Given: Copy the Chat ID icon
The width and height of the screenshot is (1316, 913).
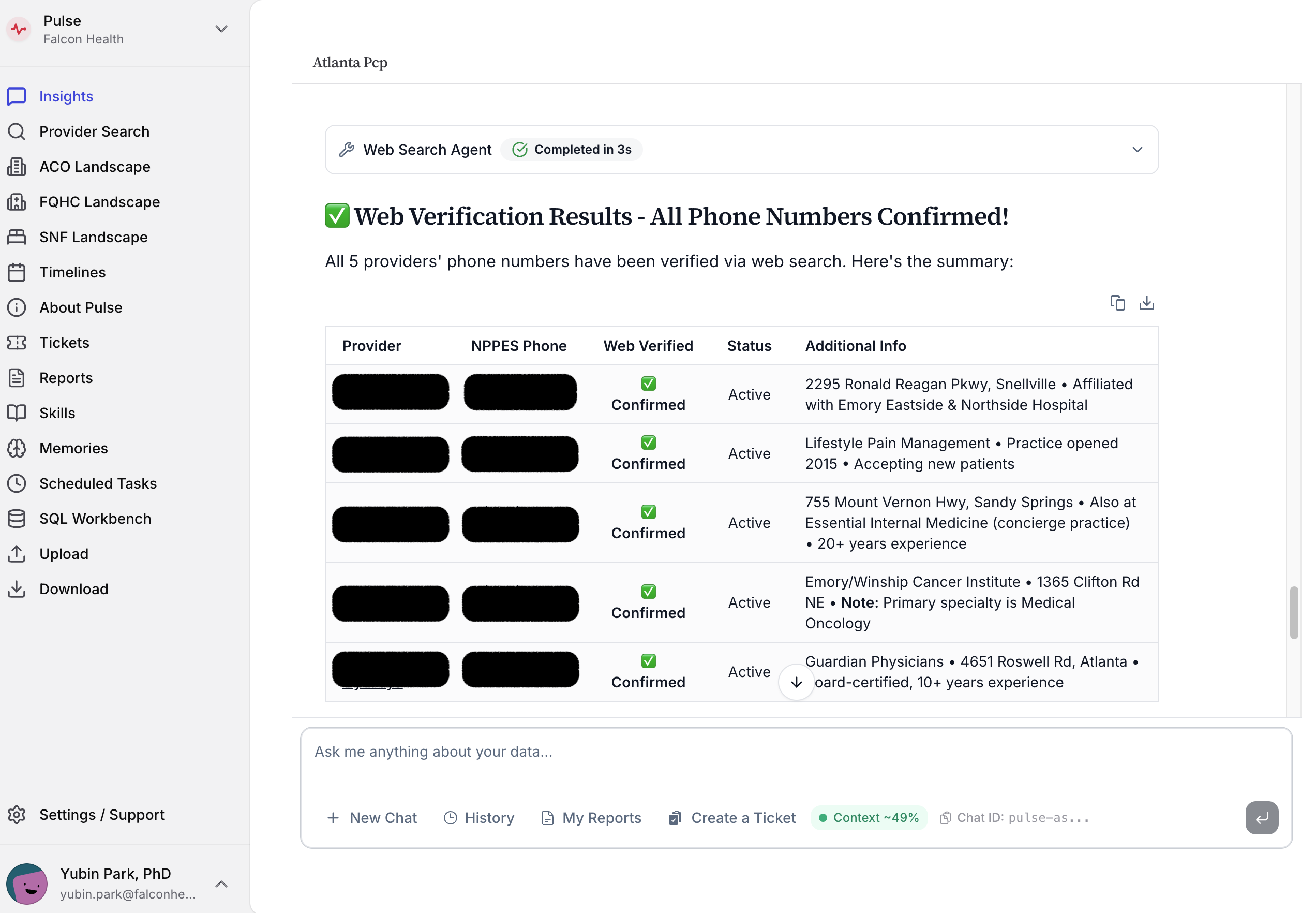Looking at the screenshot, I should click(x=946, y=817).
